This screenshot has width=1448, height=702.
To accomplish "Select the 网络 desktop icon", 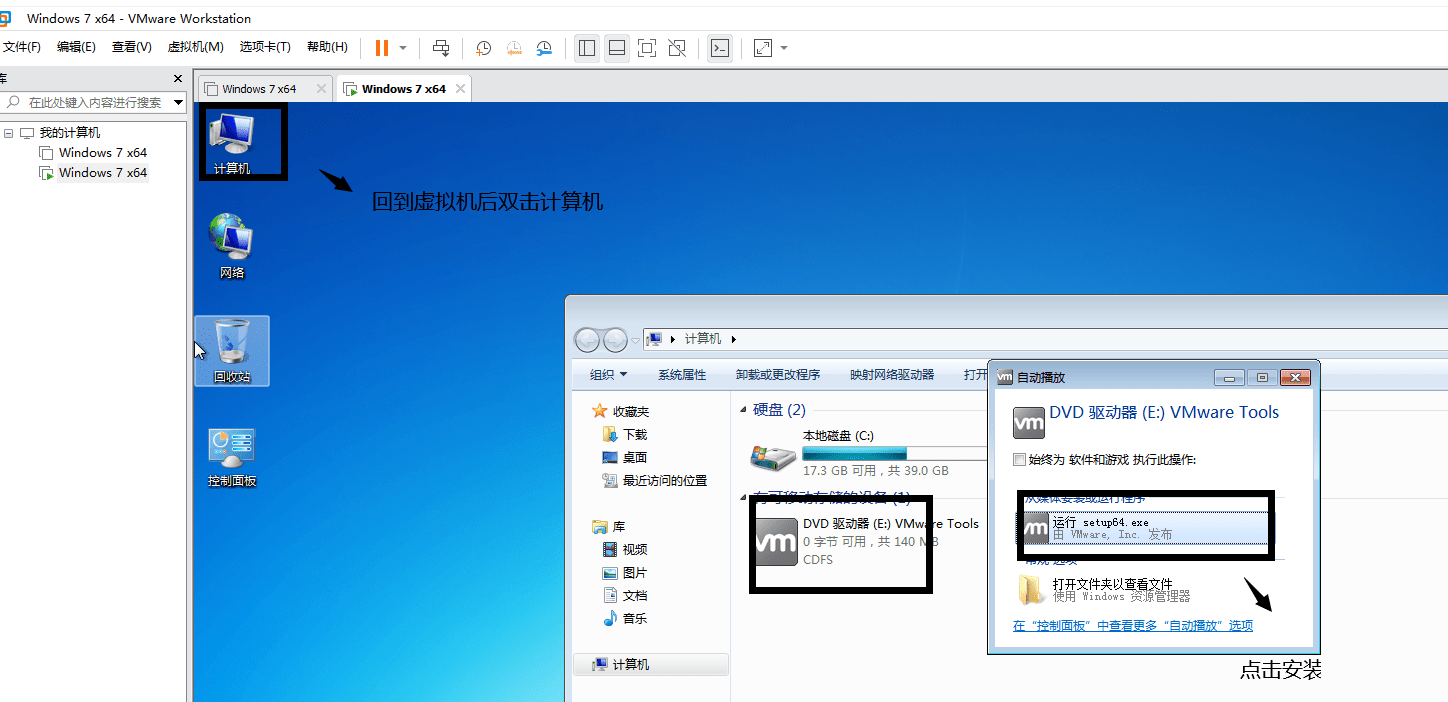I will tap(232, 246).
